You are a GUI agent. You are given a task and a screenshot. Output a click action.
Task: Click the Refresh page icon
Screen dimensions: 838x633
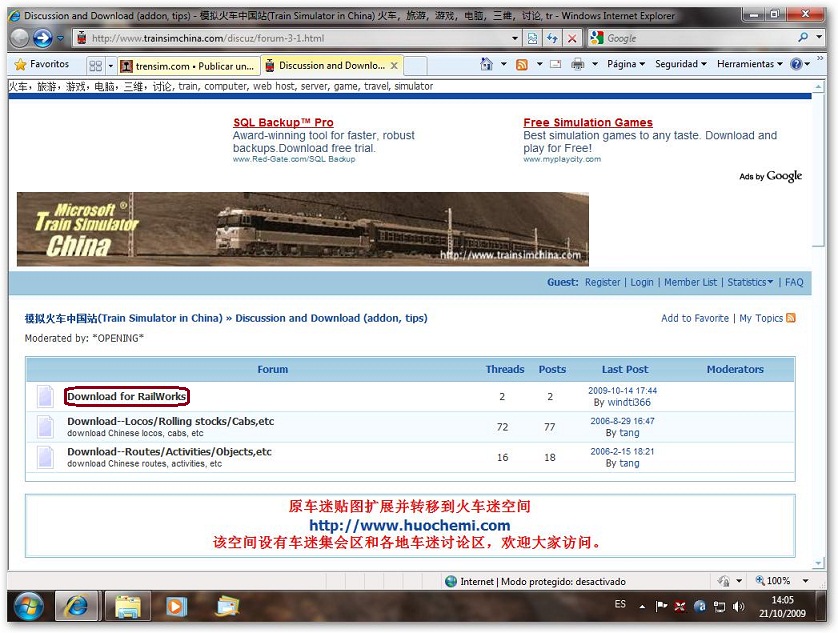pyautogui.click(x=551, y=38)
